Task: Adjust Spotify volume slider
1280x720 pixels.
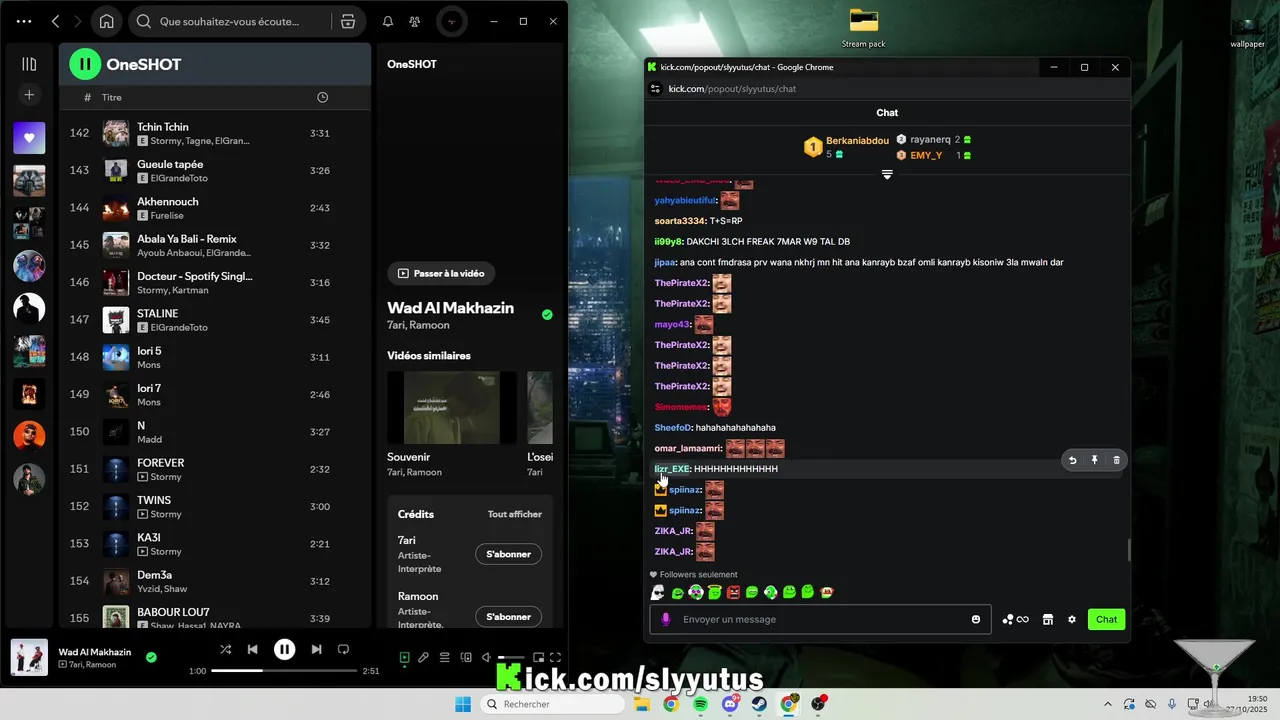Action: click(511, 657)
